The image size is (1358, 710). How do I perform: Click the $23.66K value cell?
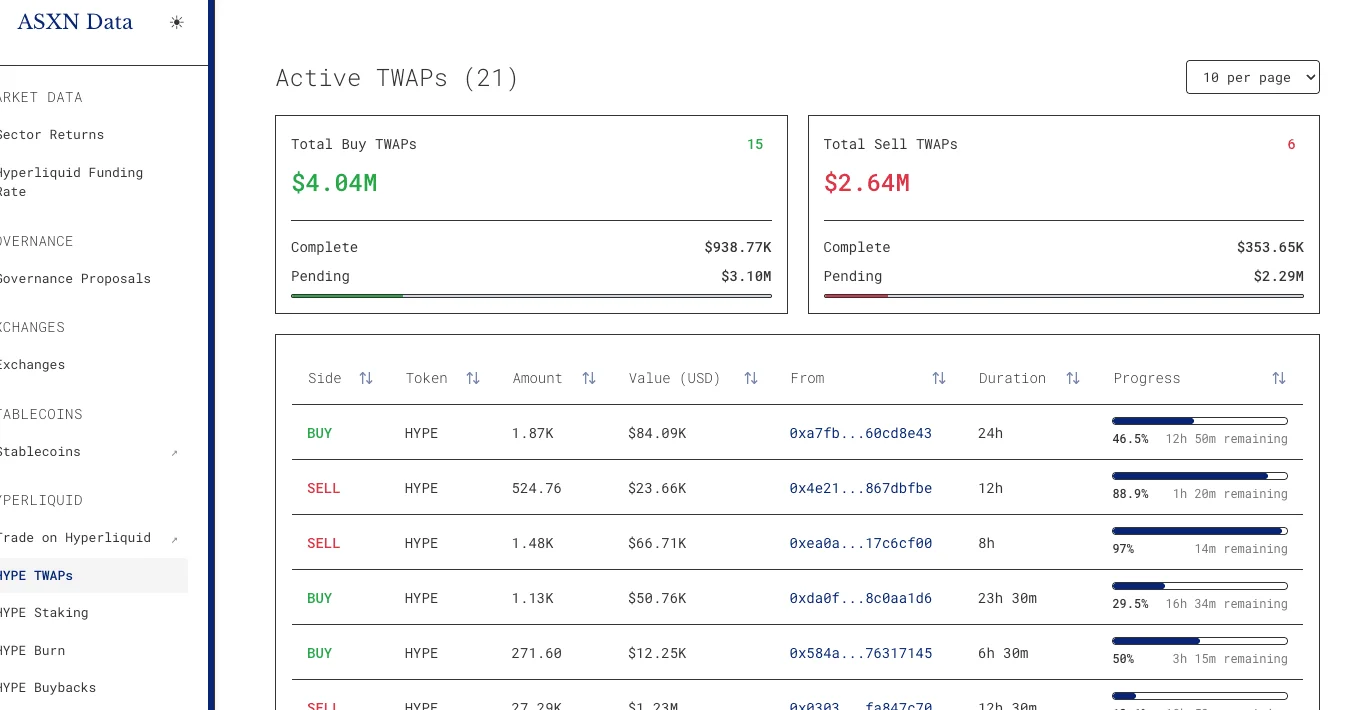coord(657,488)
